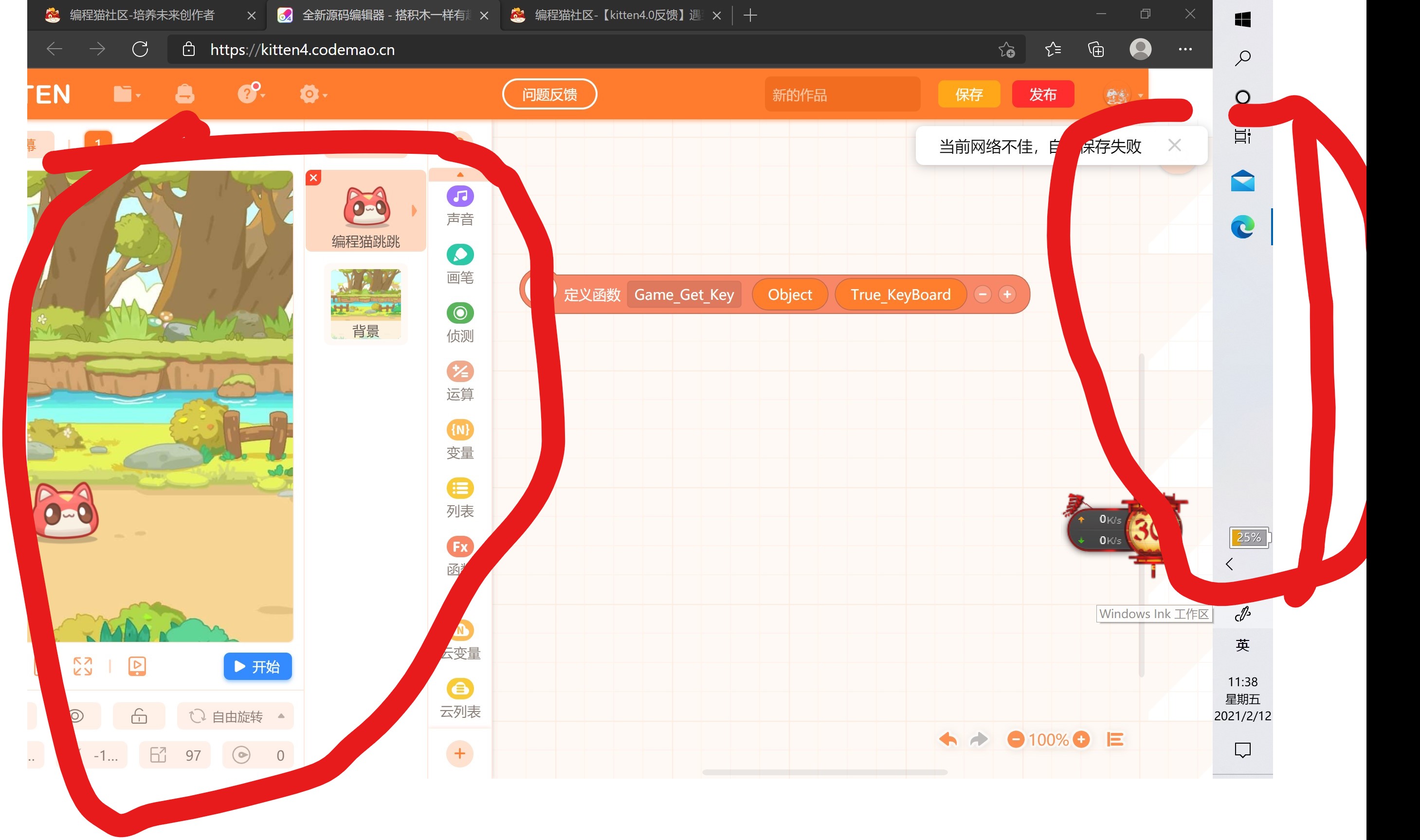Image resolution: width=1420 pixels, height=840 pixels.
Task: Open a new browser tab
Action: pos(750,15)
